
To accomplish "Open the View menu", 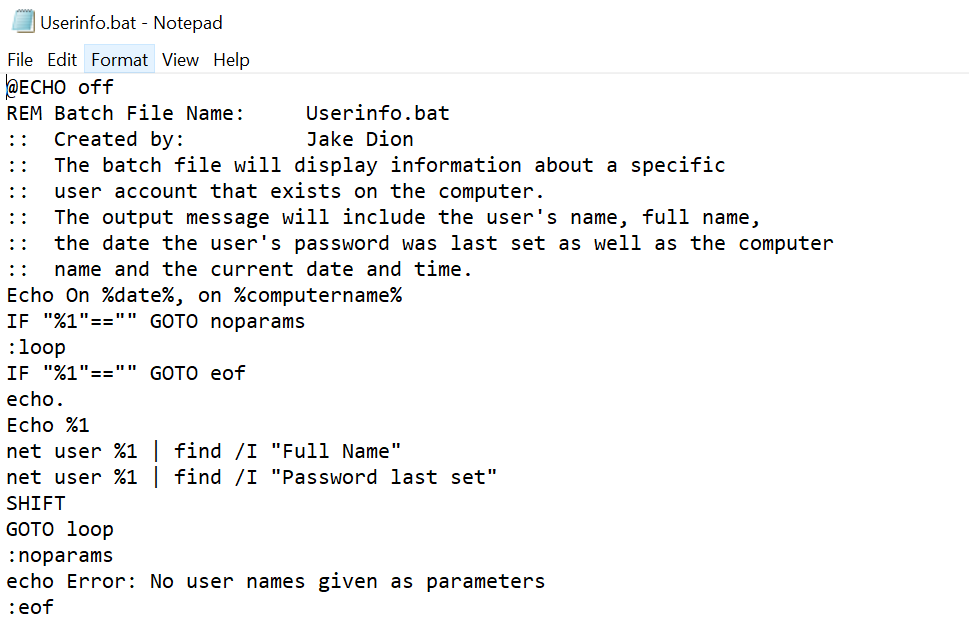I will pos(180,60).
